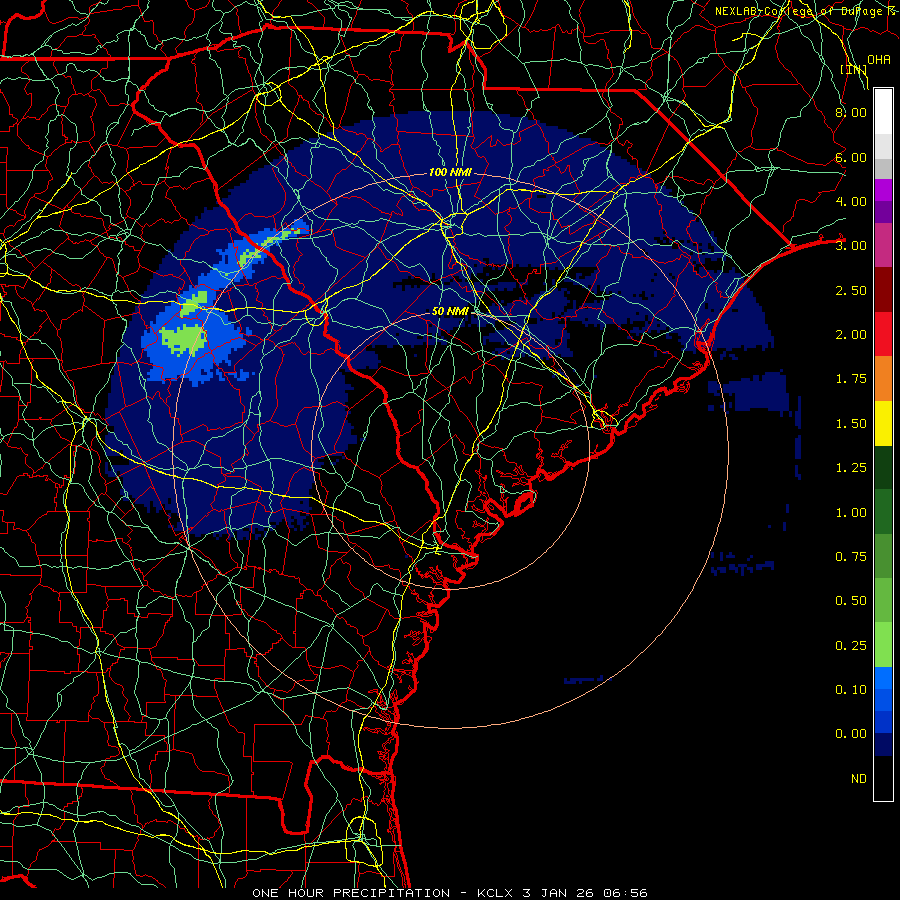Click the white legend color block

tap(883, 112)
